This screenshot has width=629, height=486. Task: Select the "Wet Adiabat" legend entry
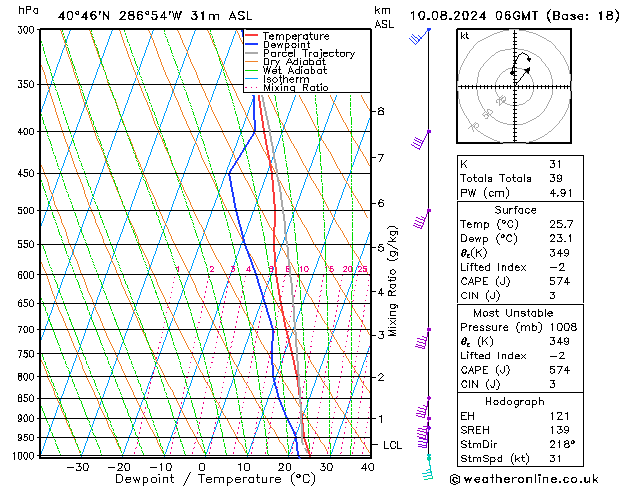point(295,70)
